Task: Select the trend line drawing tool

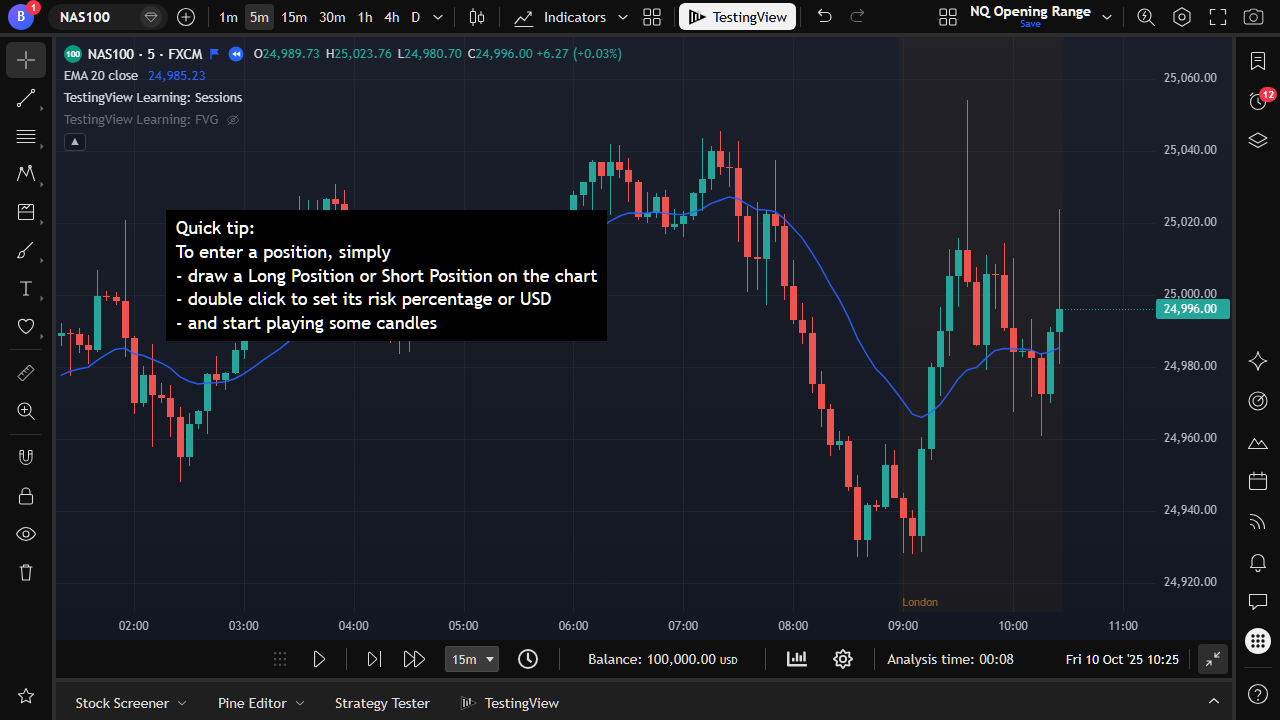Action: pyautogui.click(x=26, y=98)
